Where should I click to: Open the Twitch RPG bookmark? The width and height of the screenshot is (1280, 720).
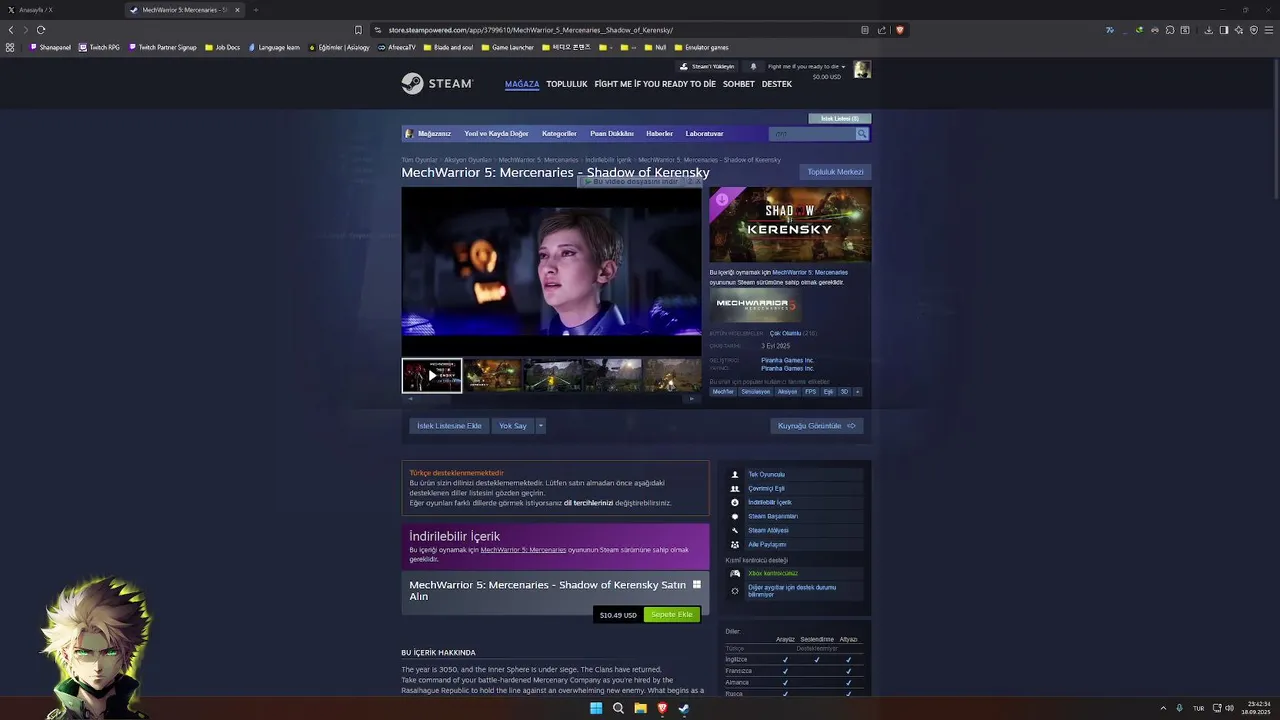[x=100, y=47]
